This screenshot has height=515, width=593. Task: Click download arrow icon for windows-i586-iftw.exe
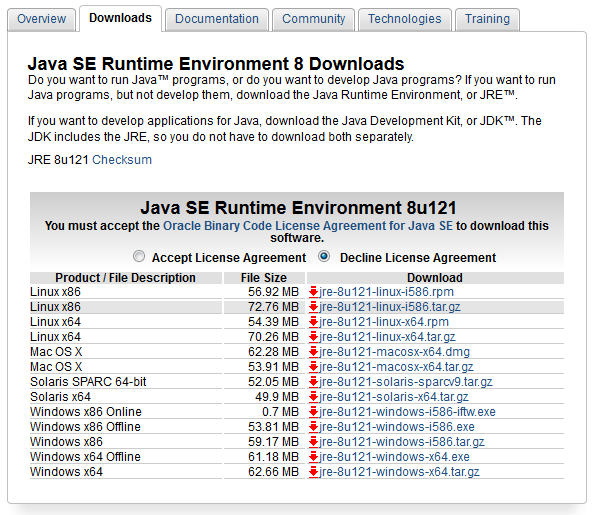(313, 411)
